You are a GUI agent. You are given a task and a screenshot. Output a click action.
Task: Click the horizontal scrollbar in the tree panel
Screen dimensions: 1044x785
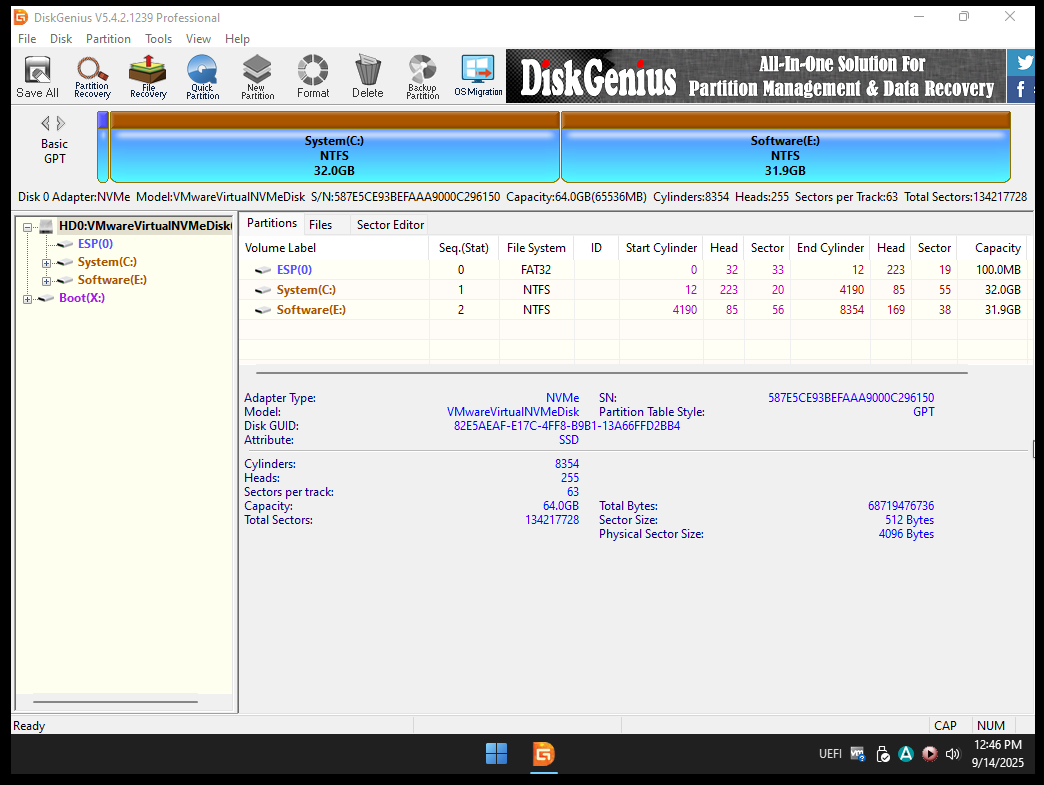click(115, 701)
